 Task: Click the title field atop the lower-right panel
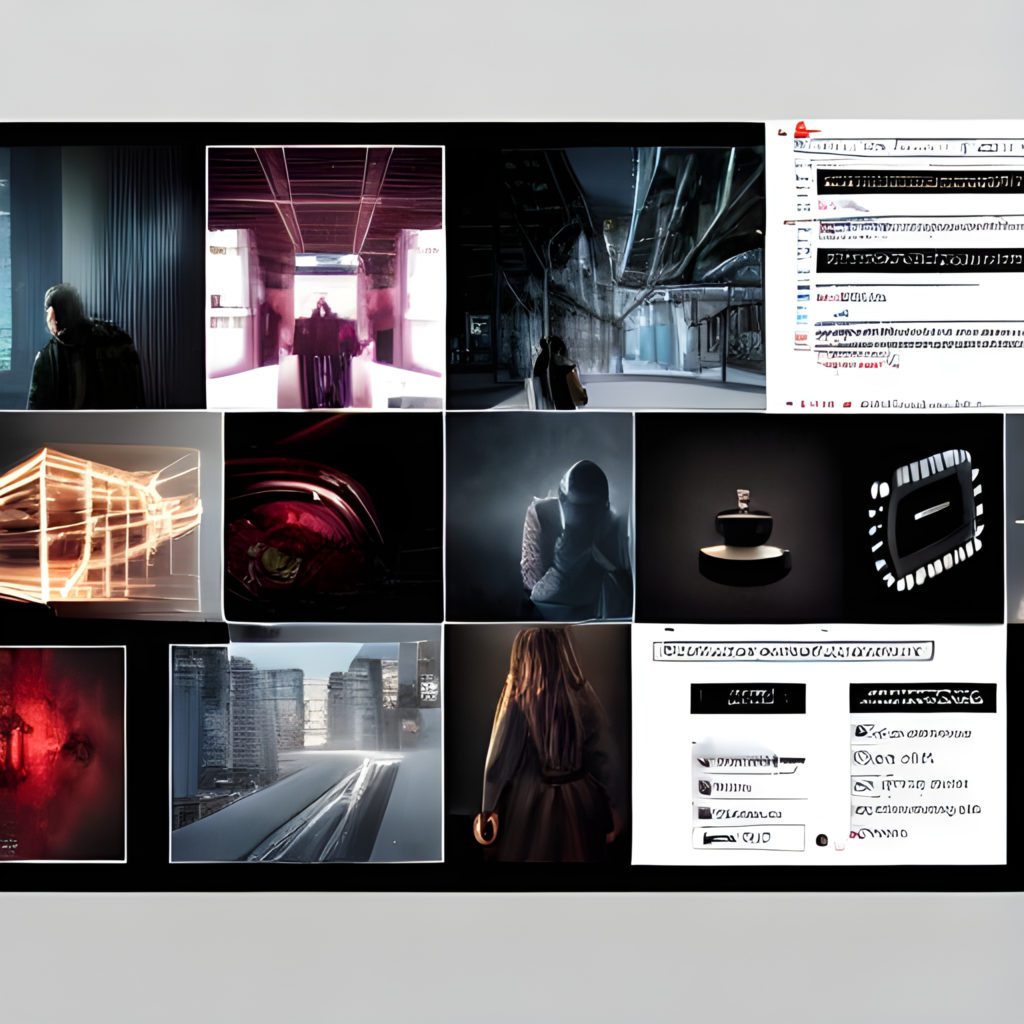click(x=793, y=651)
